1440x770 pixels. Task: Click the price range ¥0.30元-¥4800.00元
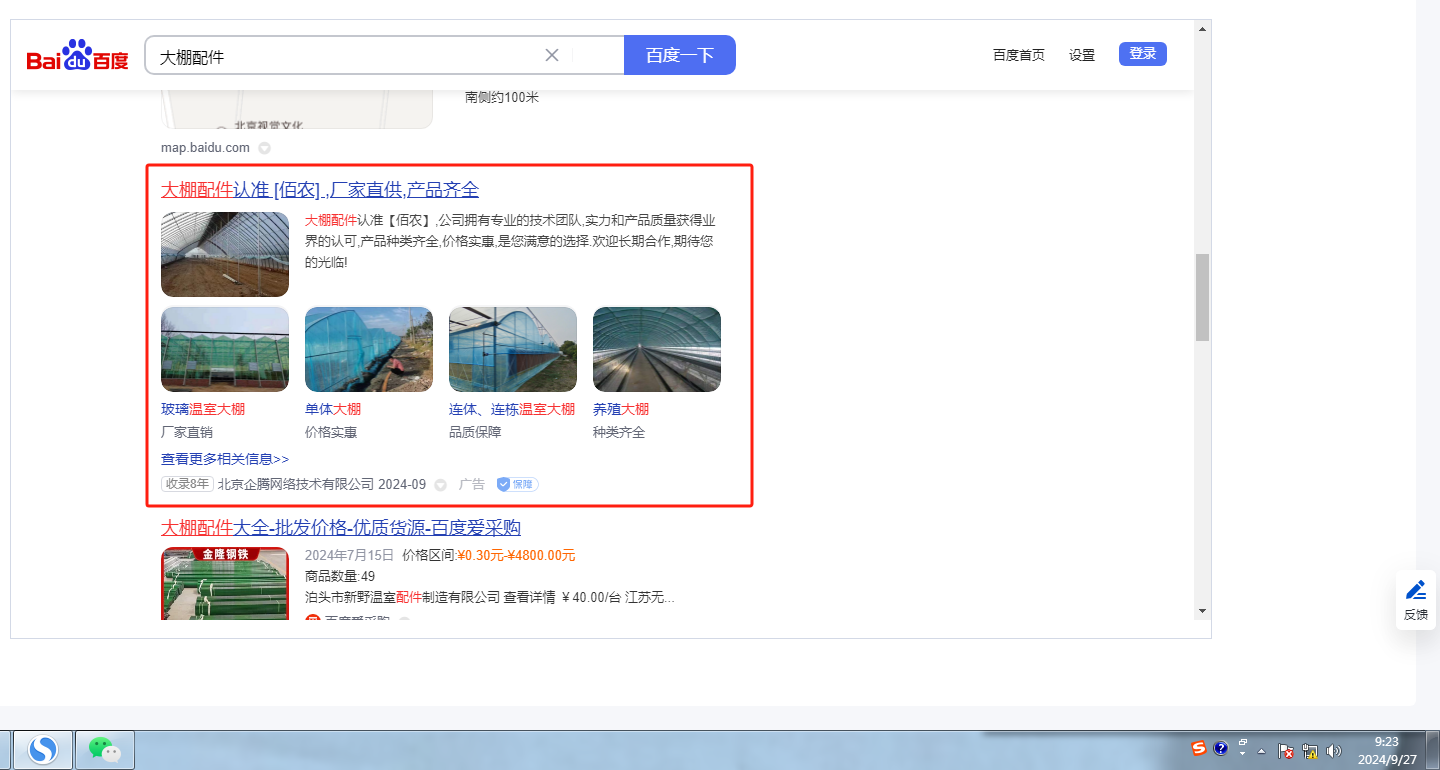[516, 555]
